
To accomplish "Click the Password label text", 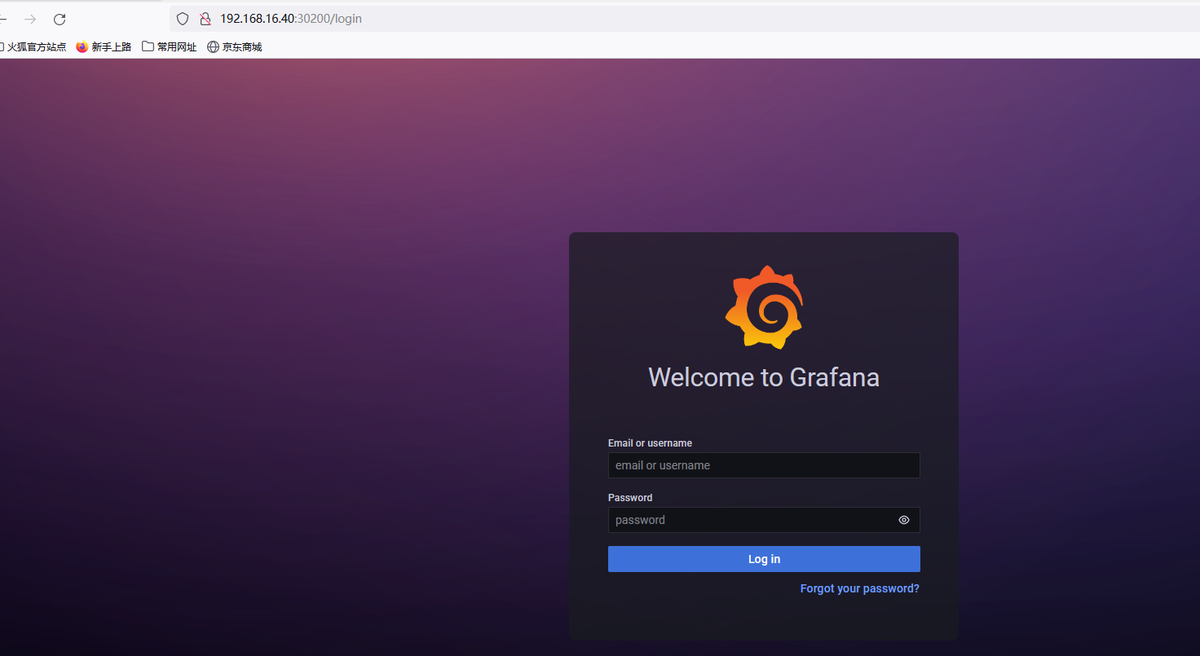I will click(x=630, y=498).
